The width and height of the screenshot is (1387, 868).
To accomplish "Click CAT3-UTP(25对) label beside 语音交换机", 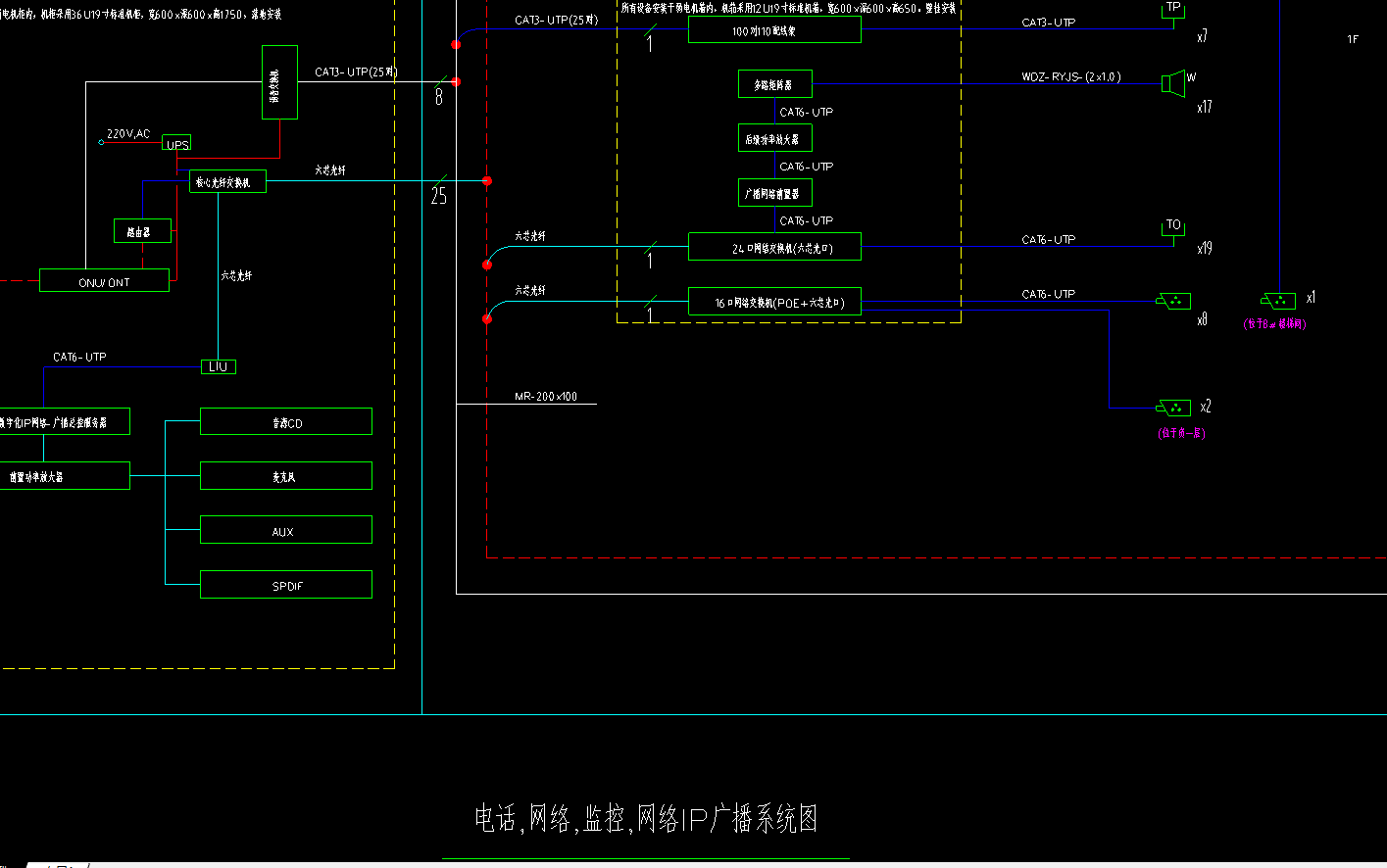I will pyautogui.click(x=356, y=72).
